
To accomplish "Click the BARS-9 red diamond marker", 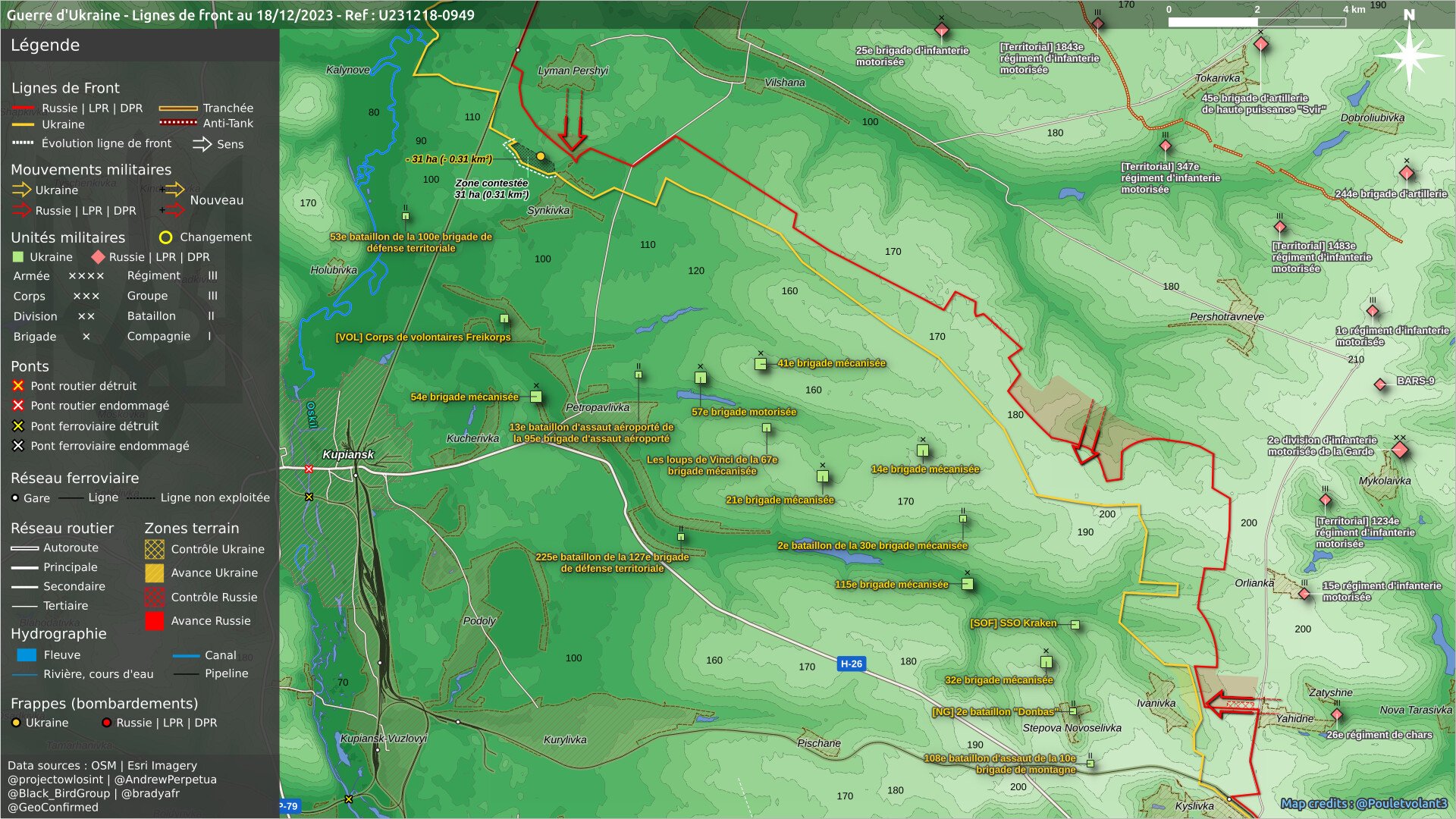I will pos(1380,384).
